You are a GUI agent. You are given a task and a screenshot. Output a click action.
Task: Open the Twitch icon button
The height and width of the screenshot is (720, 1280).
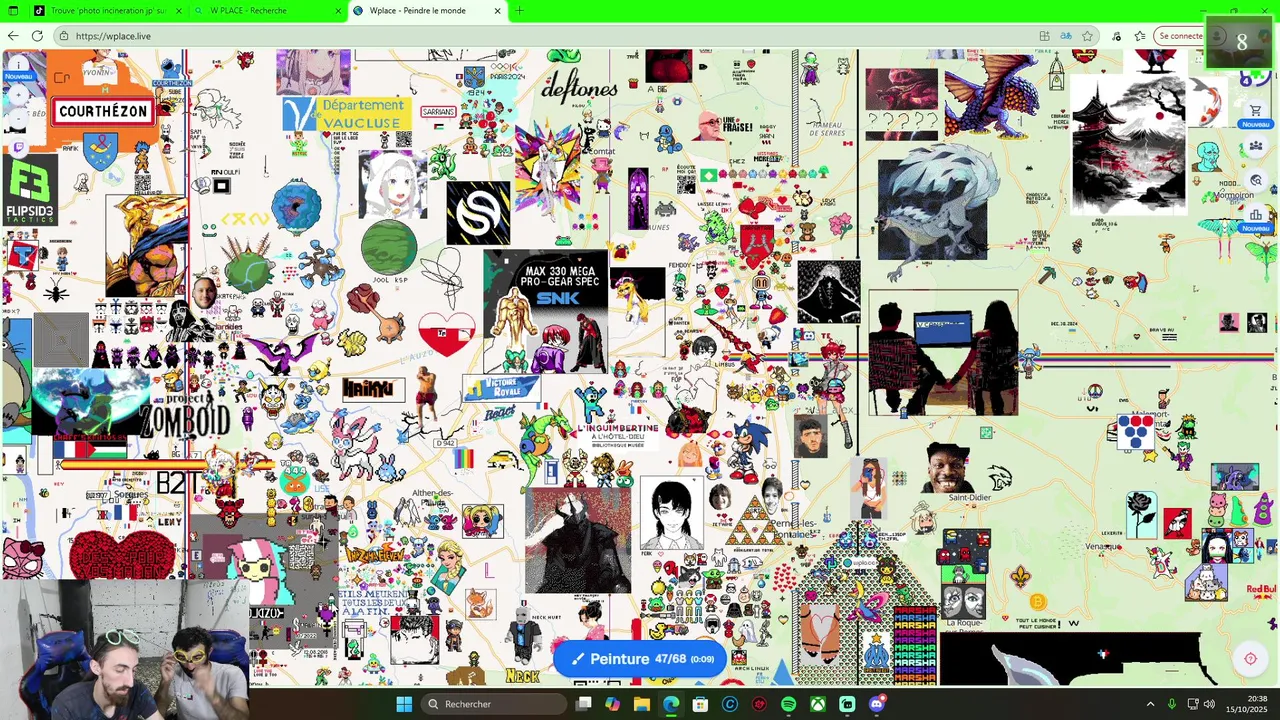[x=18, y=147]
